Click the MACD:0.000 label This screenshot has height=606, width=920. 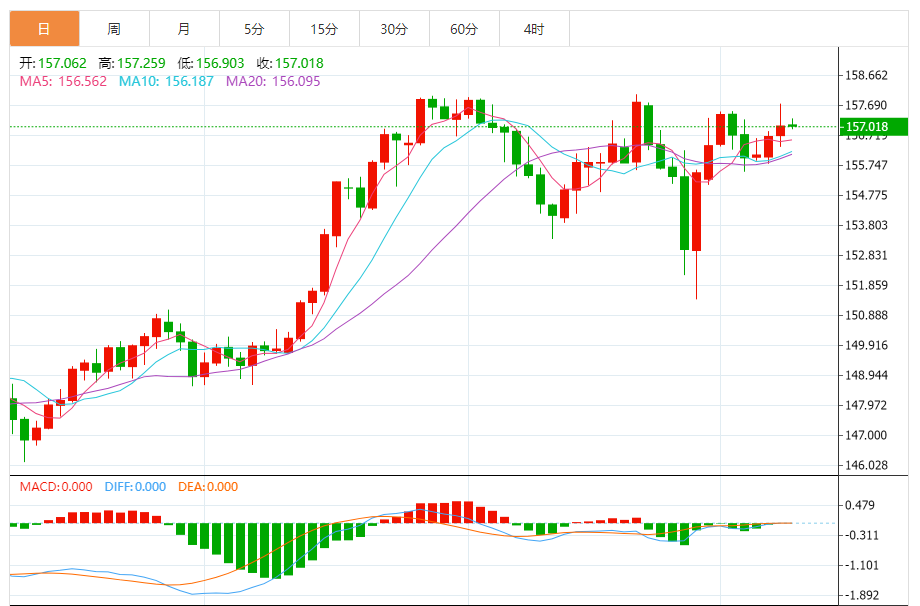[56, 487]
